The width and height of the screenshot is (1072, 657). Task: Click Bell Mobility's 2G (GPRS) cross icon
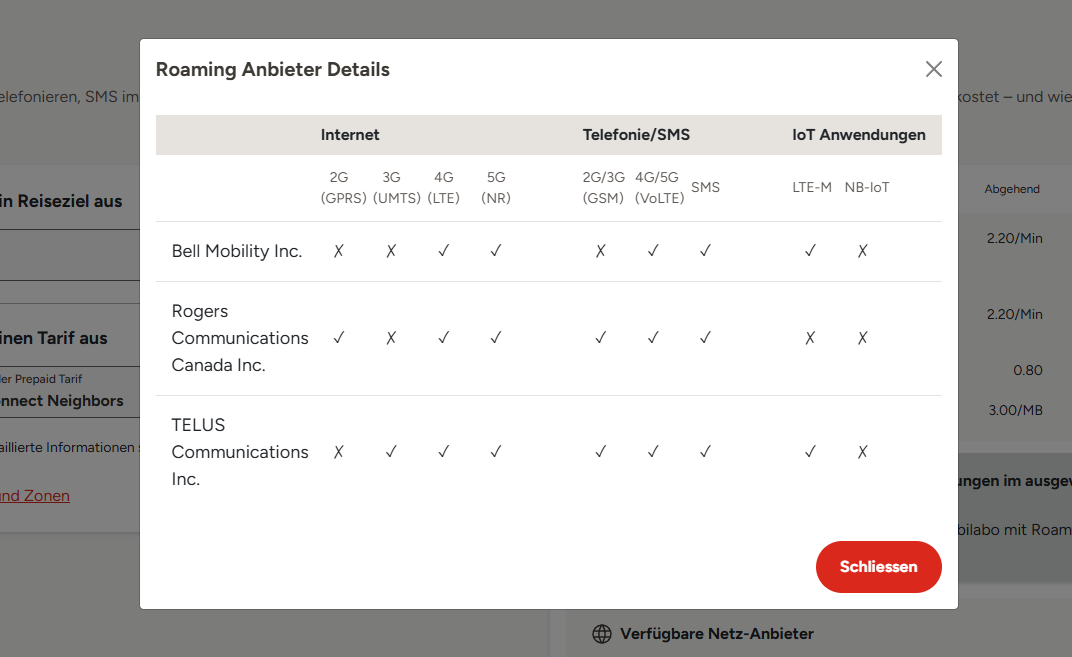339,251
